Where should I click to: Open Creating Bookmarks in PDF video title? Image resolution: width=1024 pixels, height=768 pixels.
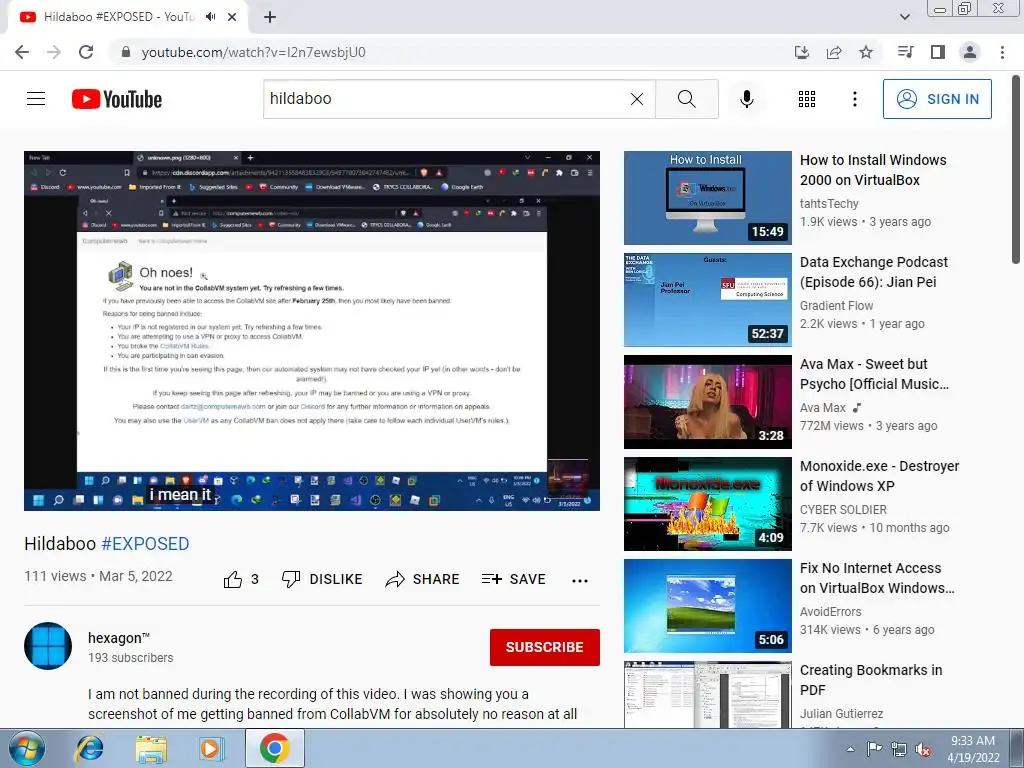871,680
